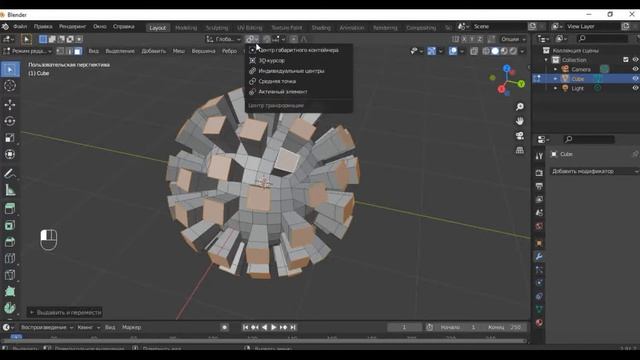640x360 pixels.
Task: Uncheck the Collection exclude checkbox
Action: [626, 60]
